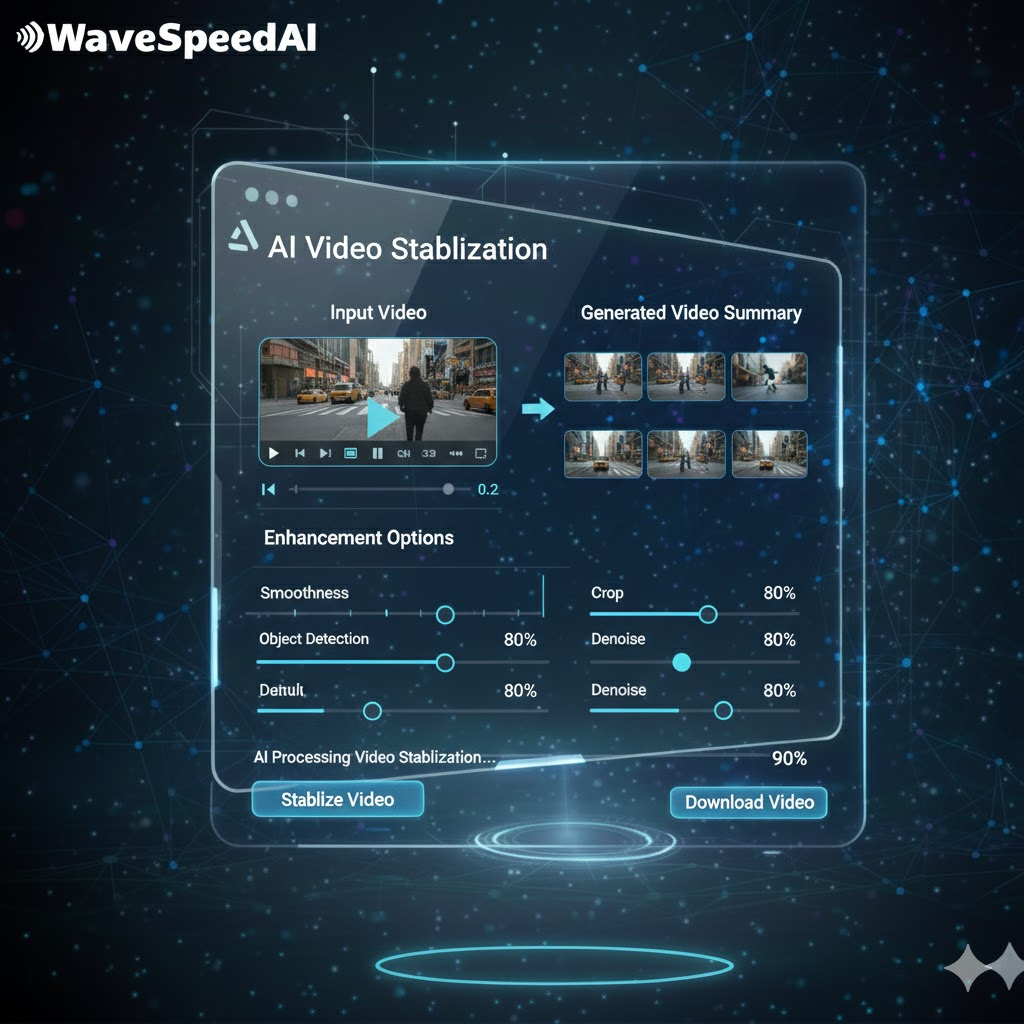Click the play icon in video controls
Viewport: 1024px width, 1024px height.
click(x=274, y=453)
